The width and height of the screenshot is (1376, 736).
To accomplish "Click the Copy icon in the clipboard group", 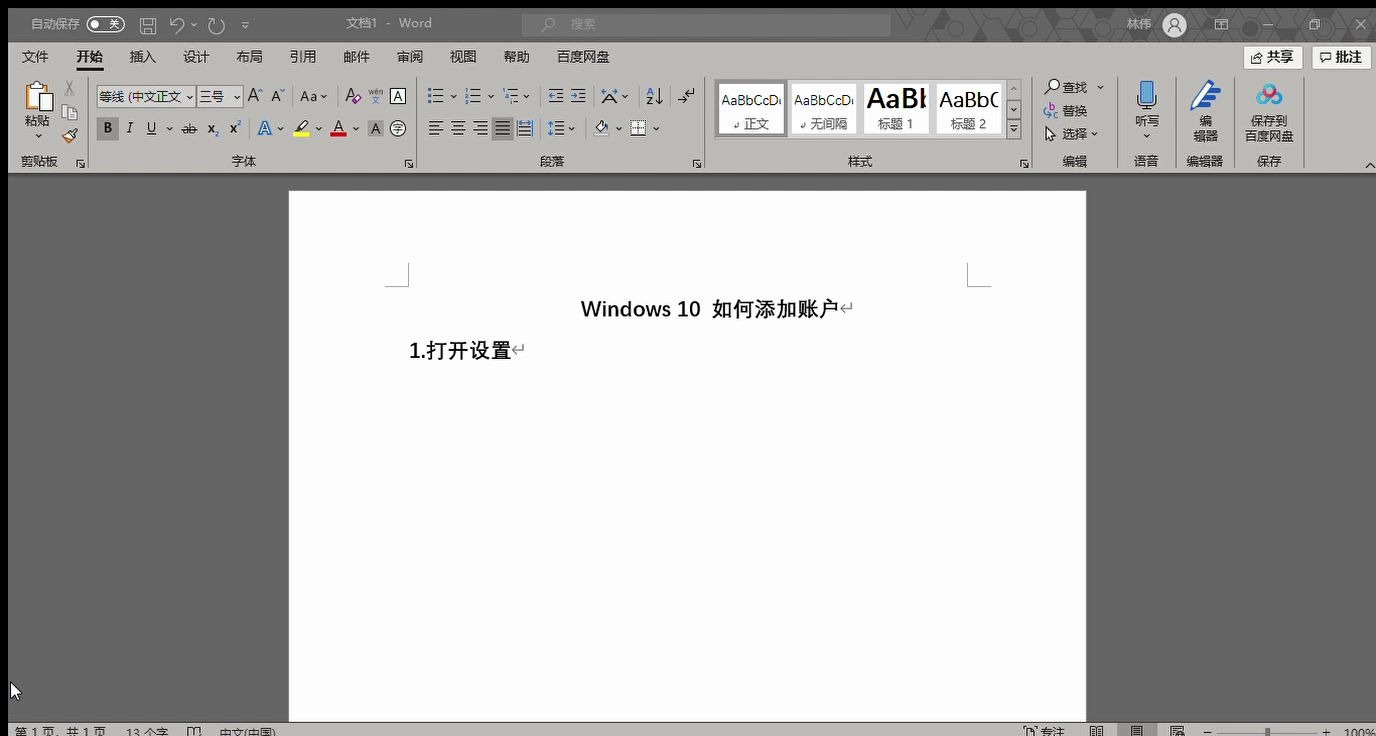I will click(69, 112).
